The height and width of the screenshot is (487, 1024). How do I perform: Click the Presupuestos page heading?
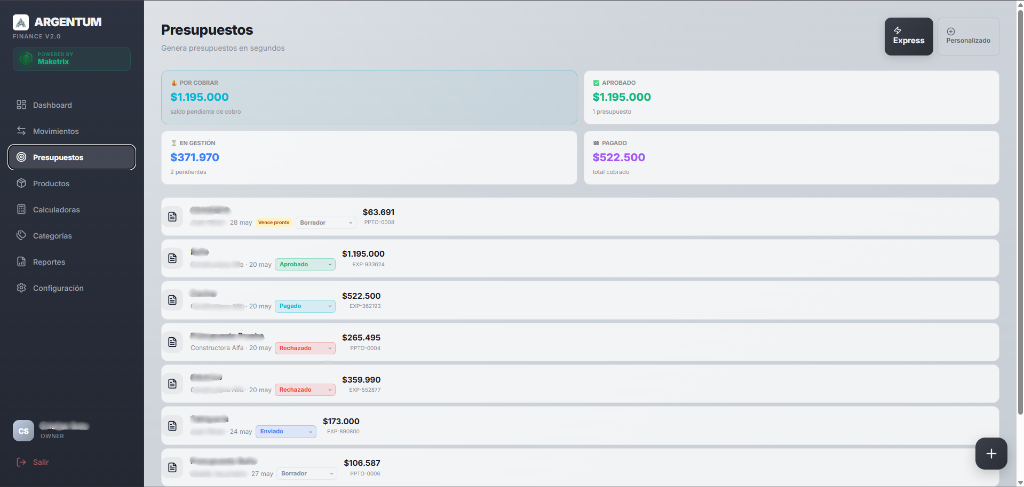(x=207, y=30)
